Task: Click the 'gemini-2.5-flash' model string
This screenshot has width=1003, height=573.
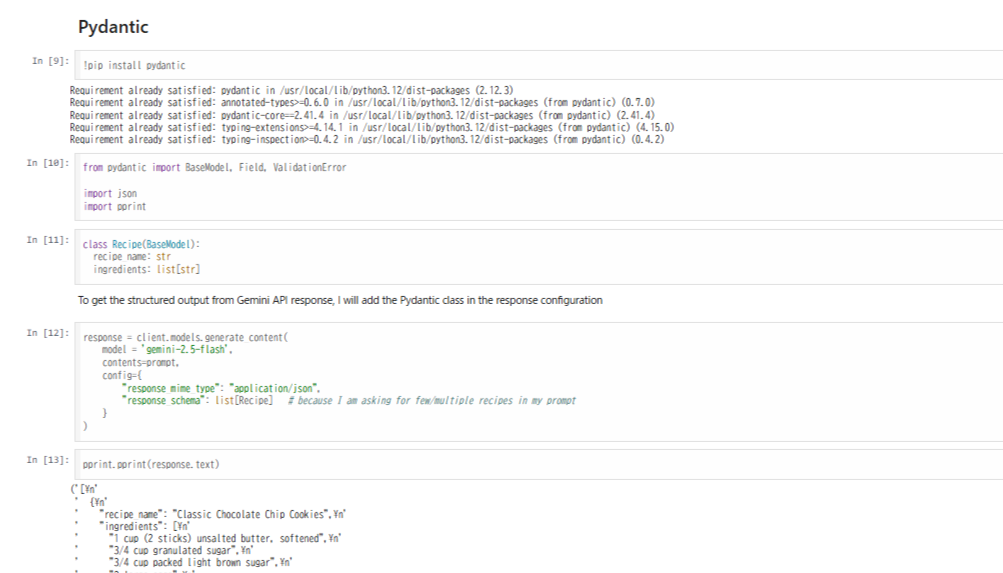Action: (186, 350)
